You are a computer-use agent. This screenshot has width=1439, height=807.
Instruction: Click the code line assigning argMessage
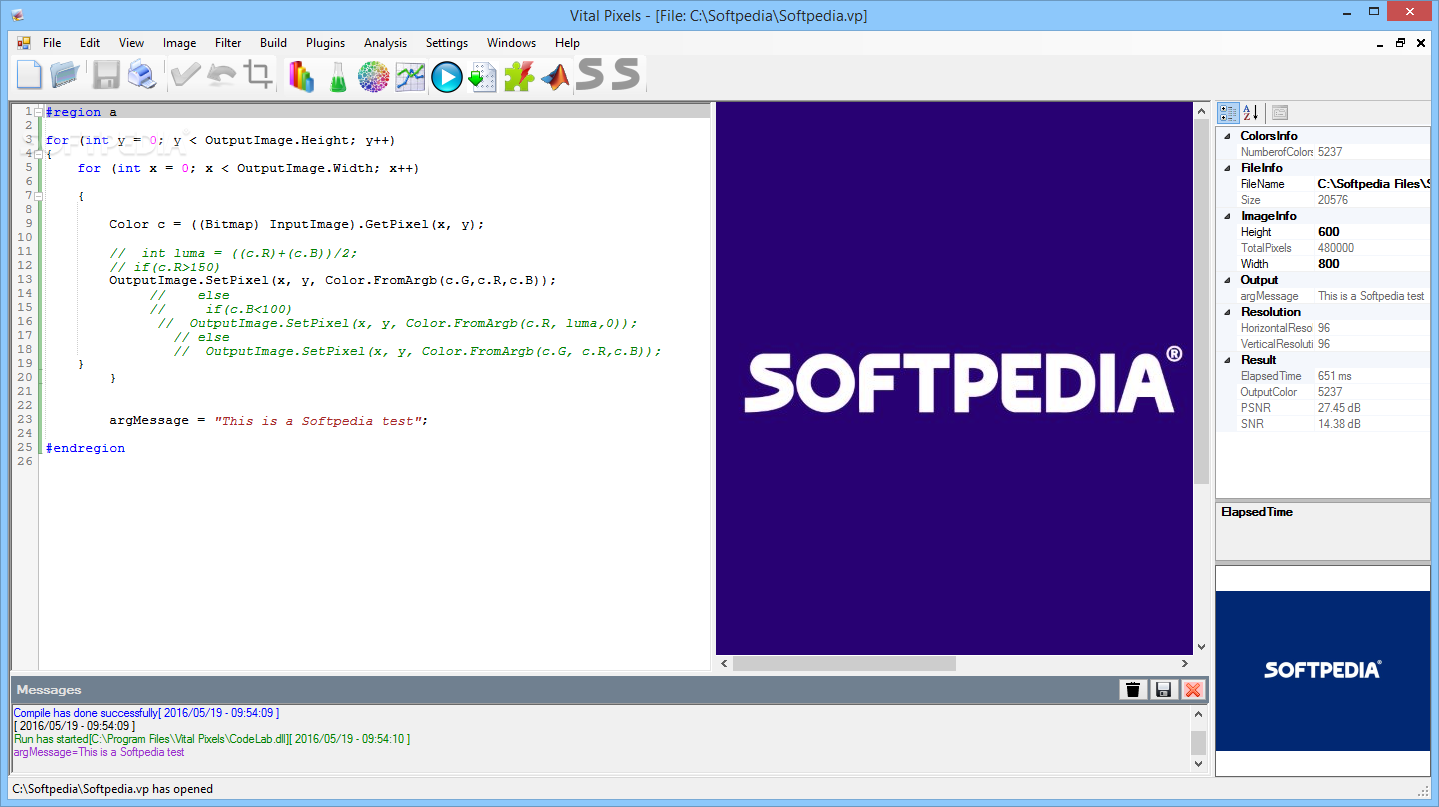pyautogui.click(x=268, y=421)
